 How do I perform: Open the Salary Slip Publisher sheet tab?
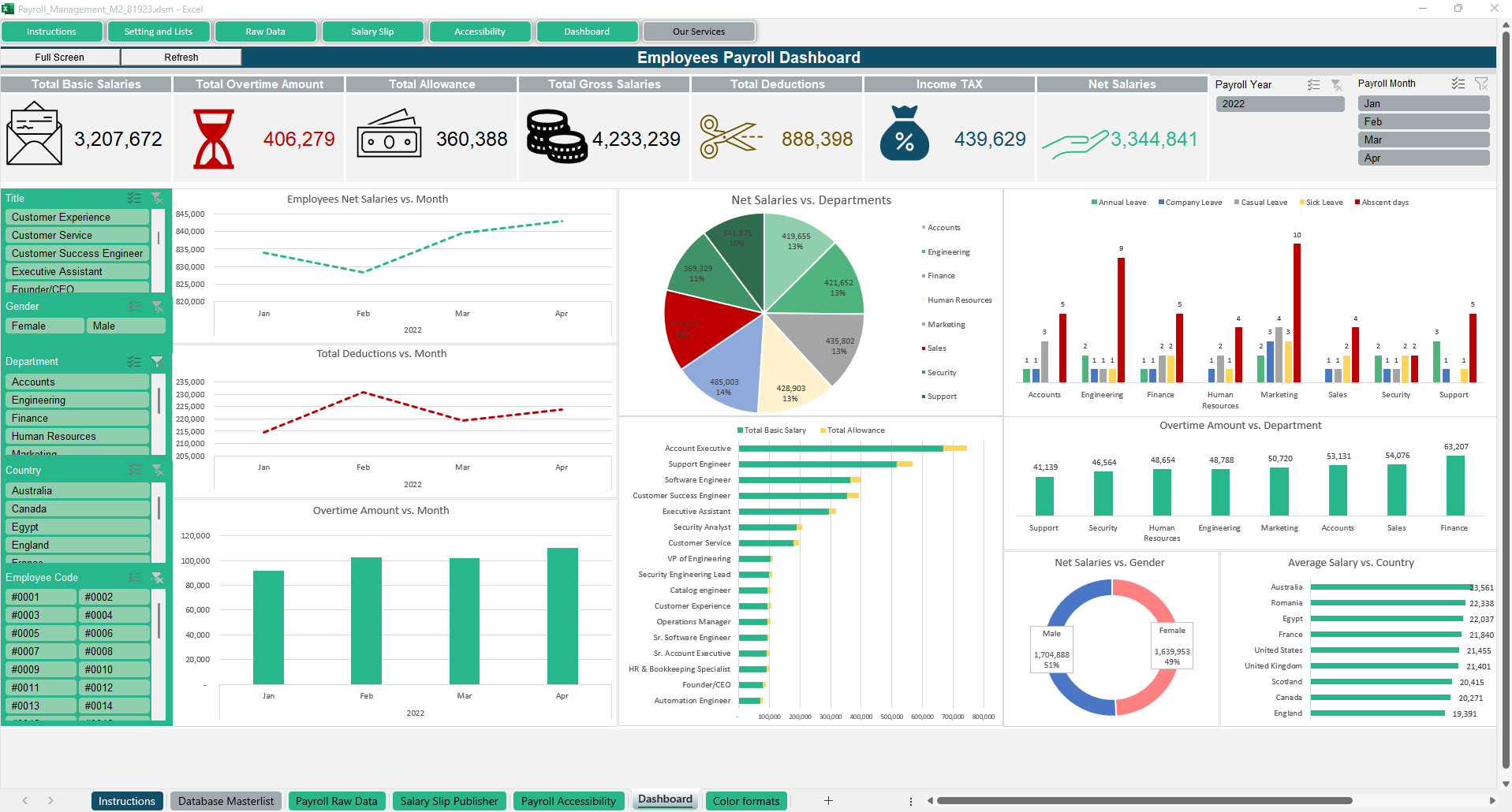449,801
